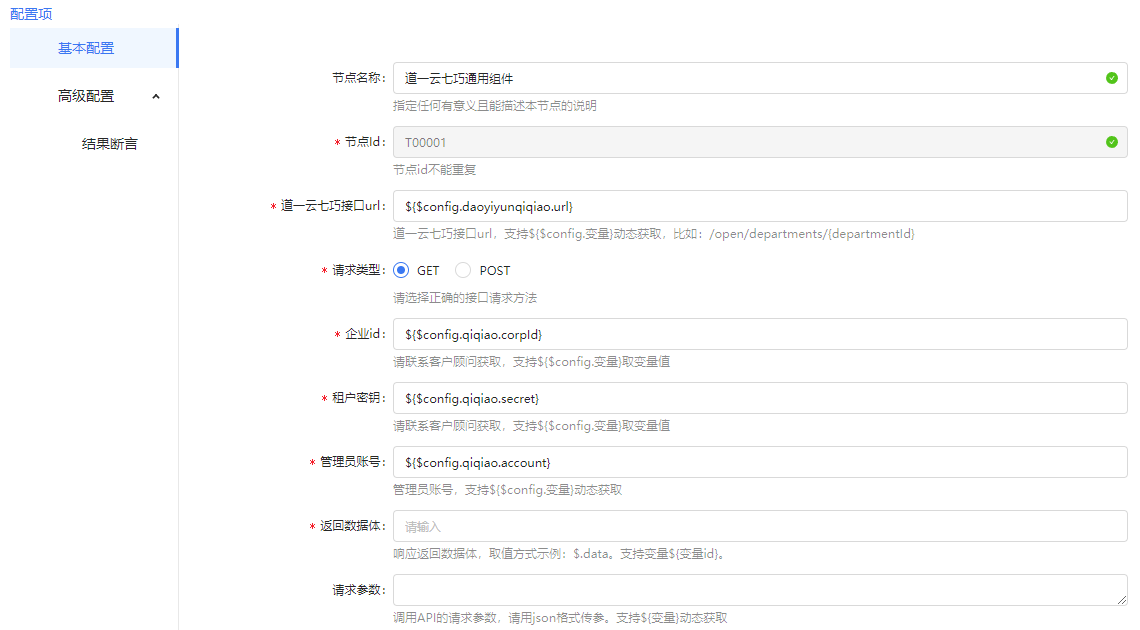Focus the 企业id input field
This screenshot has width=1140, height=630.
tap(760, 334)
